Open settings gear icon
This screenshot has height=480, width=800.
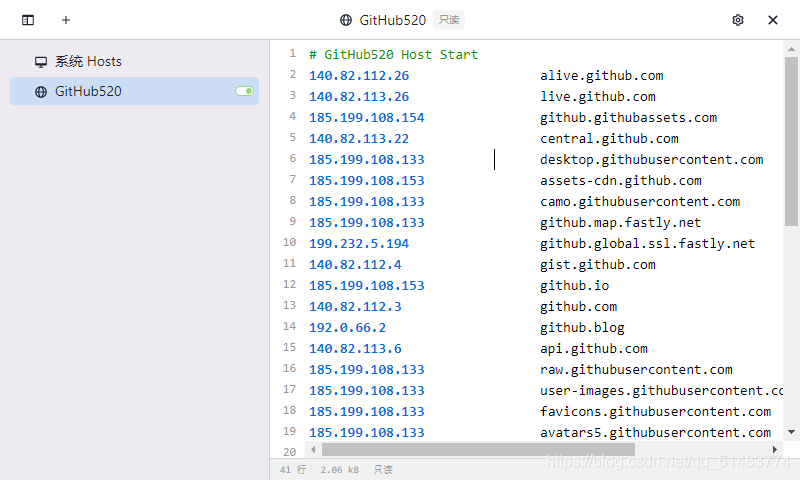coord(738,20)
